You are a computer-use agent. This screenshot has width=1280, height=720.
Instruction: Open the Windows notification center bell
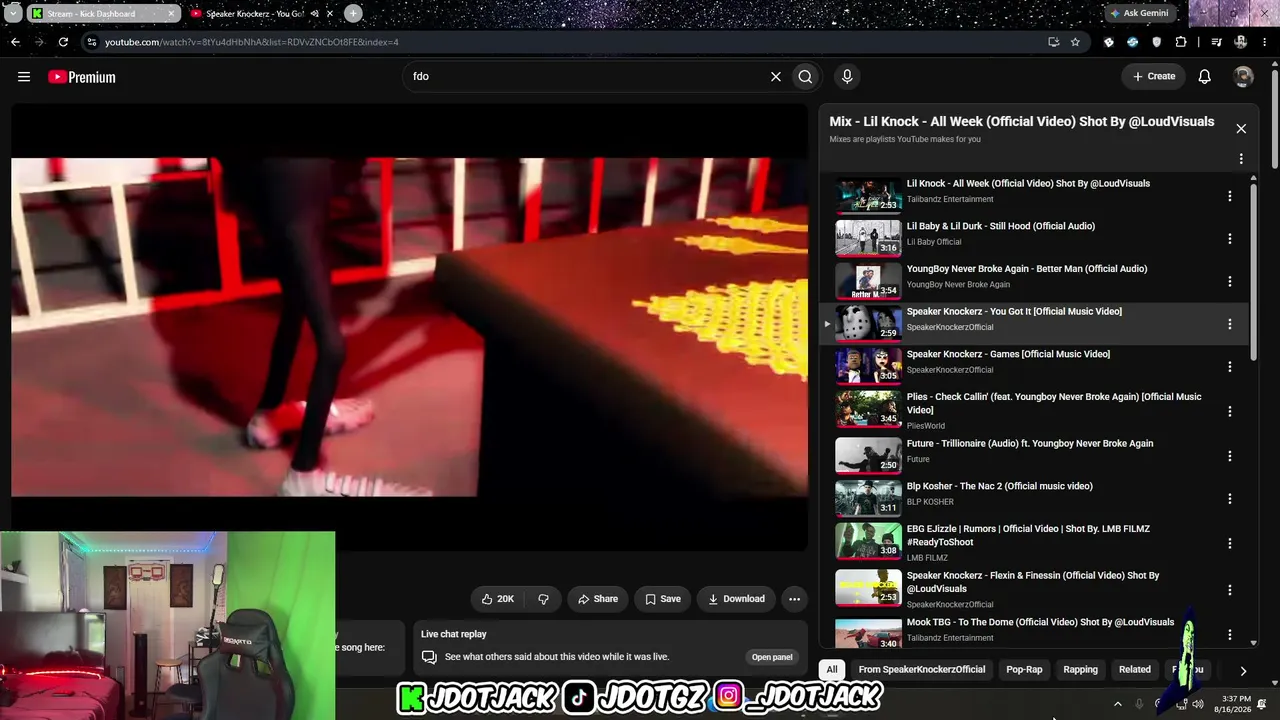point(1262,704)
